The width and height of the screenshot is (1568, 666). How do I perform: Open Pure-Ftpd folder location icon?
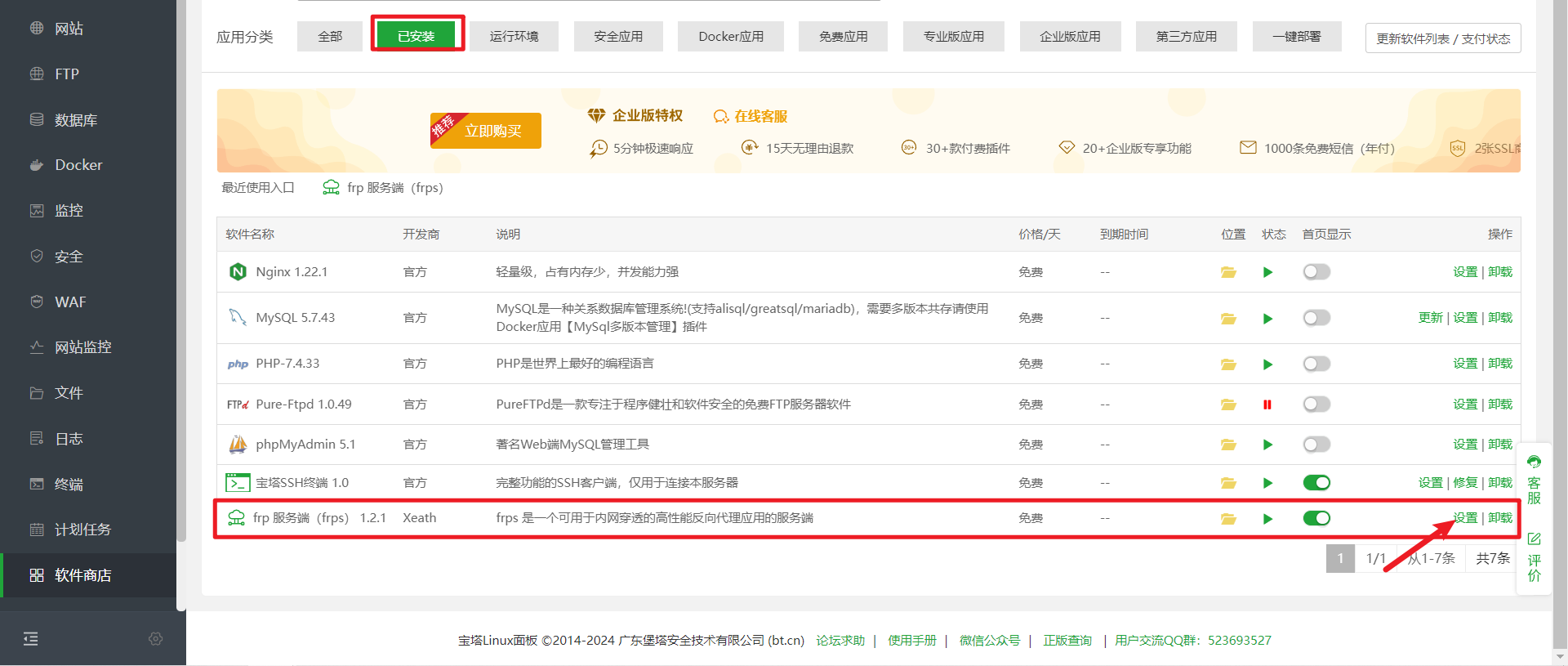pyautogui.click(x=1228, y=405)
